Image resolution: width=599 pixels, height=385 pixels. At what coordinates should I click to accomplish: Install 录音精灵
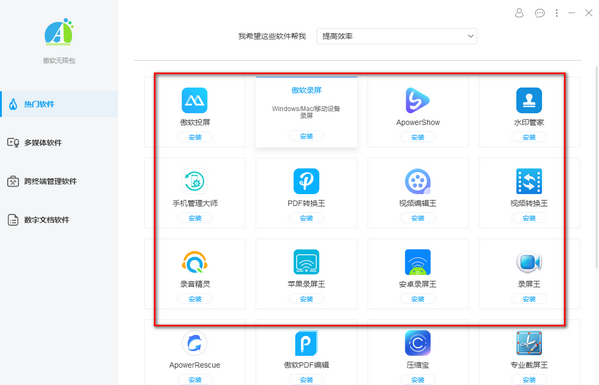pos(195,299)
